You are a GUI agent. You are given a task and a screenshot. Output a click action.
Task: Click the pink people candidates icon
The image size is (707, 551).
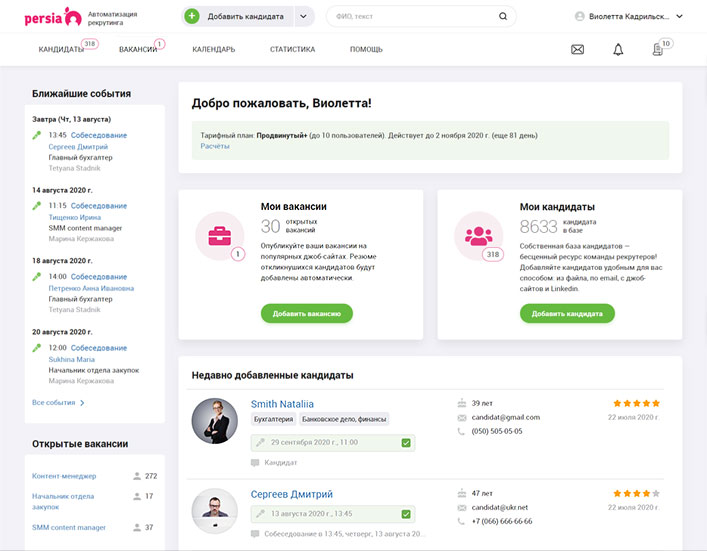[x=478, y=236]
